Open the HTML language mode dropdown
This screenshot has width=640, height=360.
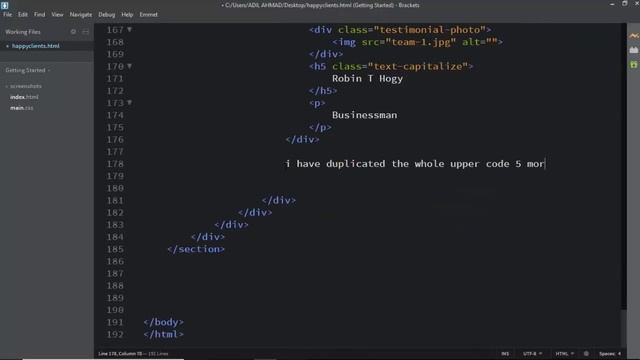coord(564,353)
